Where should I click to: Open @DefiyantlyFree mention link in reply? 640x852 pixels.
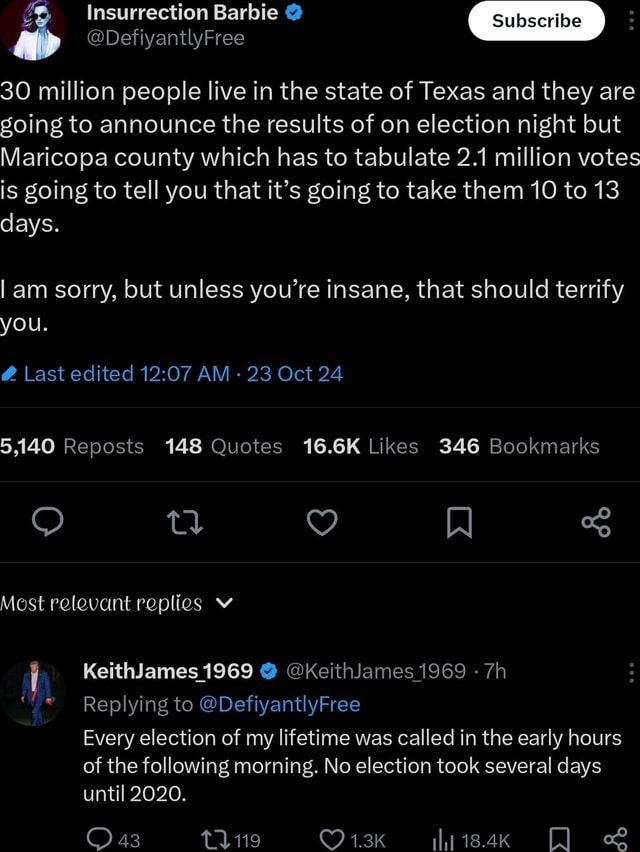pyautogui.click(x=279, y=704)
